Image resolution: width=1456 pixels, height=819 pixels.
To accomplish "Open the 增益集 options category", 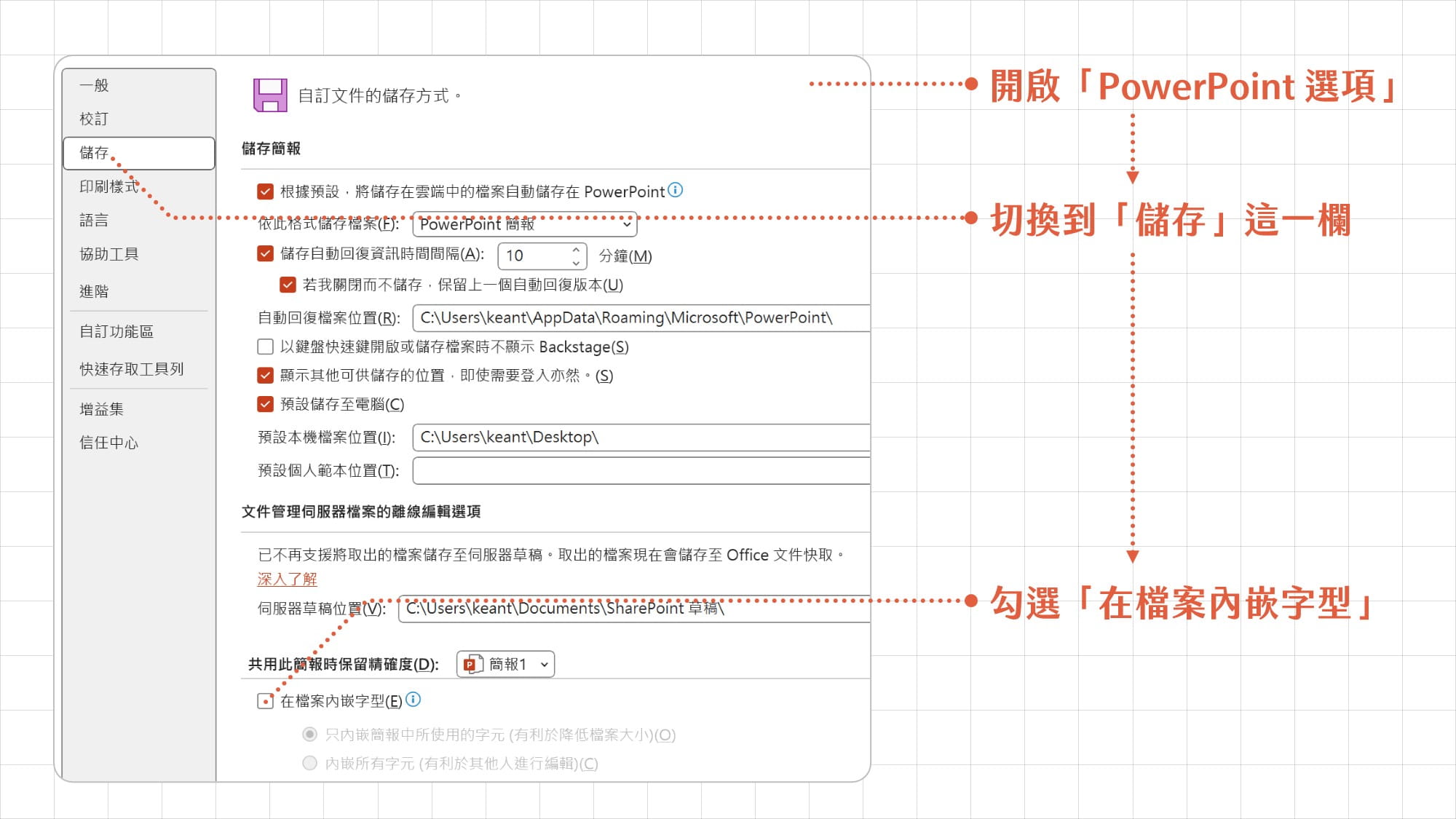I will click(138, 409).
